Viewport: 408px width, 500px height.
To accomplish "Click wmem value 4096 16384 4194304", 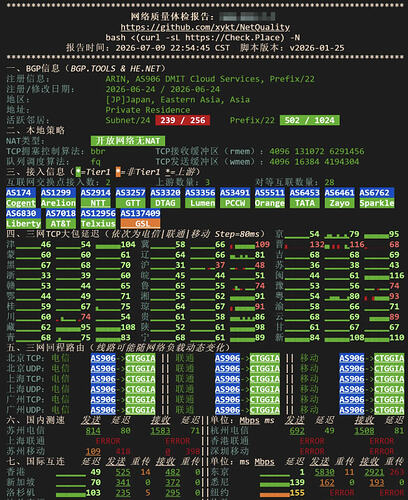I will point(314,161).
